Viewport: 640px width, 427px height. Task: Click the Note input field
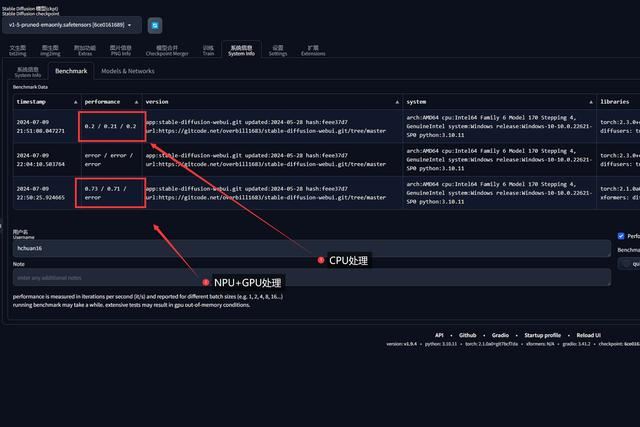tap(310, 277)
